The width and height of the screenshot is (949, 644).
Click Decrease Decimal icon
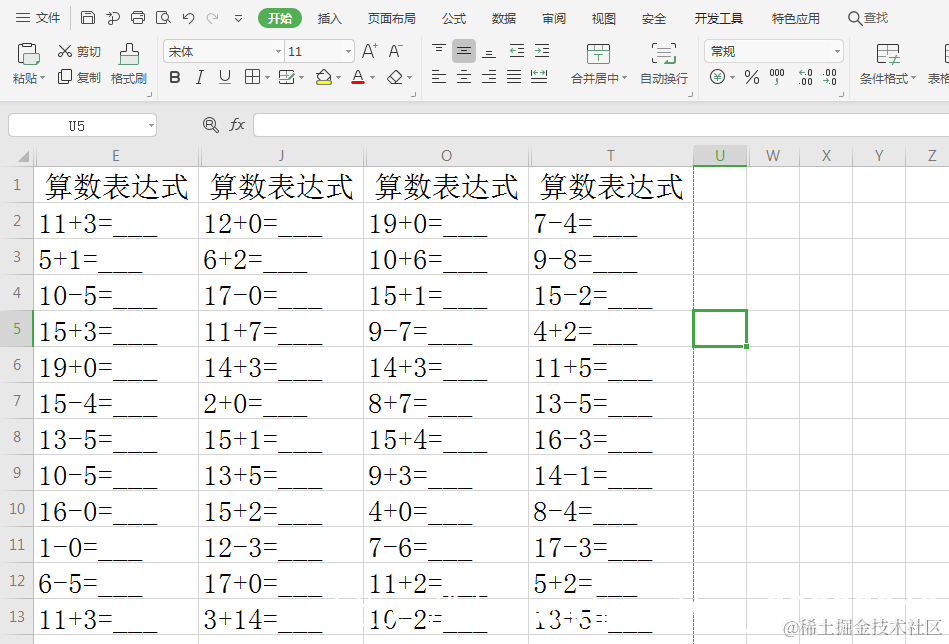(830, 77)
